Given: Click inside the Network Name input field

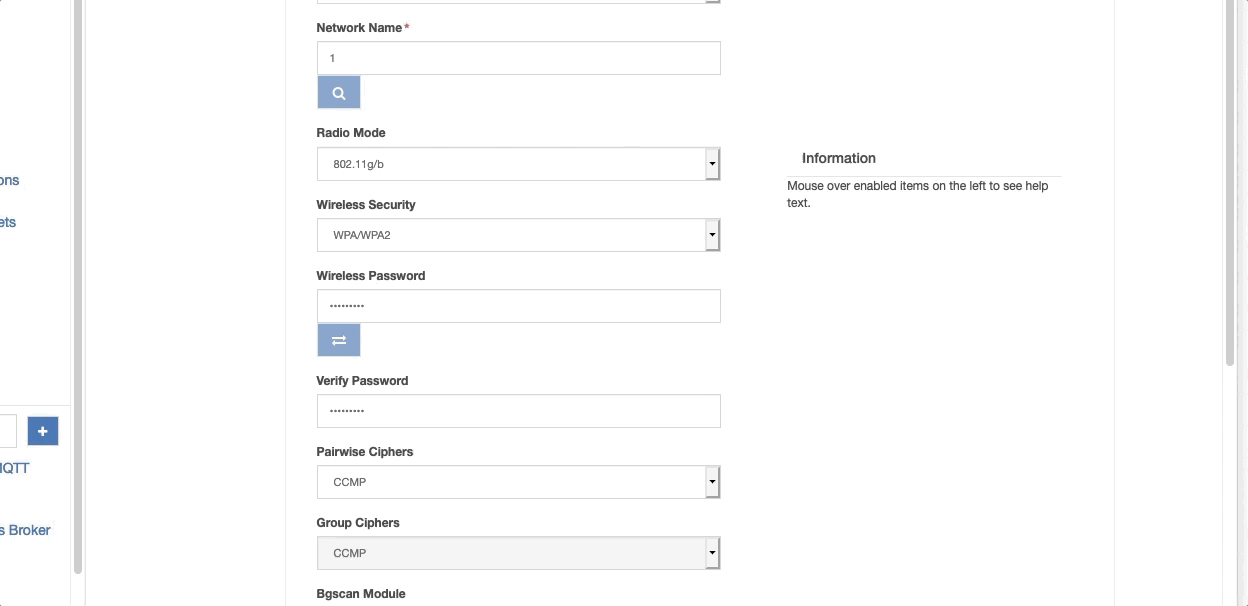Looking at the screenshot, I should tap(518, 58).
